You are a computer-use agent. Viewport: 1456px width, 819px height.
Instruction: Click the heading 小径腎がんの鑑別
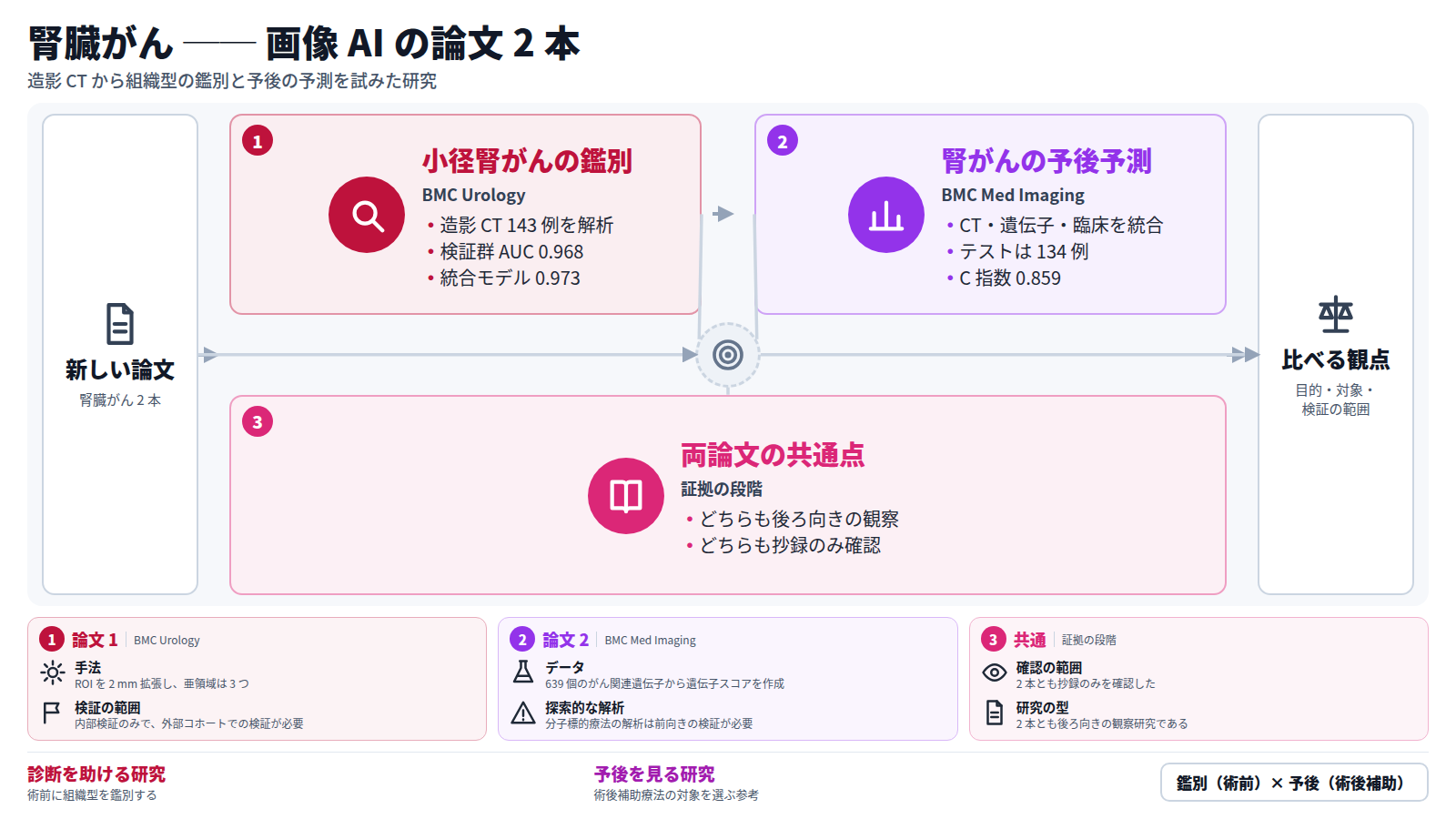pyautogui.click(x=527, y=161)
